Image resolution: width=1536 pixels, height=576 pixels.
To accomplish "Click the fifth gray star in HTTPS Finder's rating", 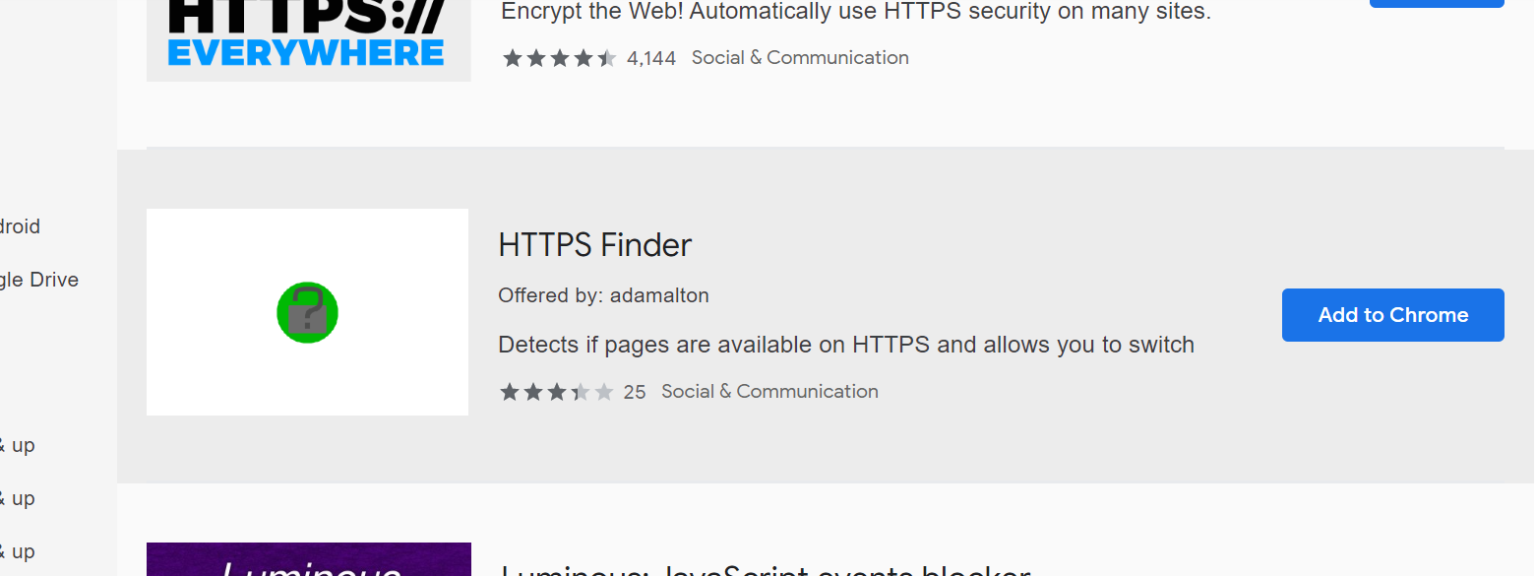I will click(x=604, y=392).
